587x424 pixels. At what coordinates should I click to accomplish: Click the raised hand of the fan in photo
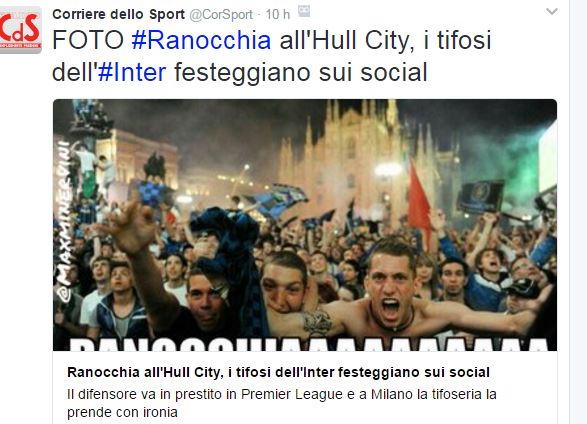tap(131, 226)
